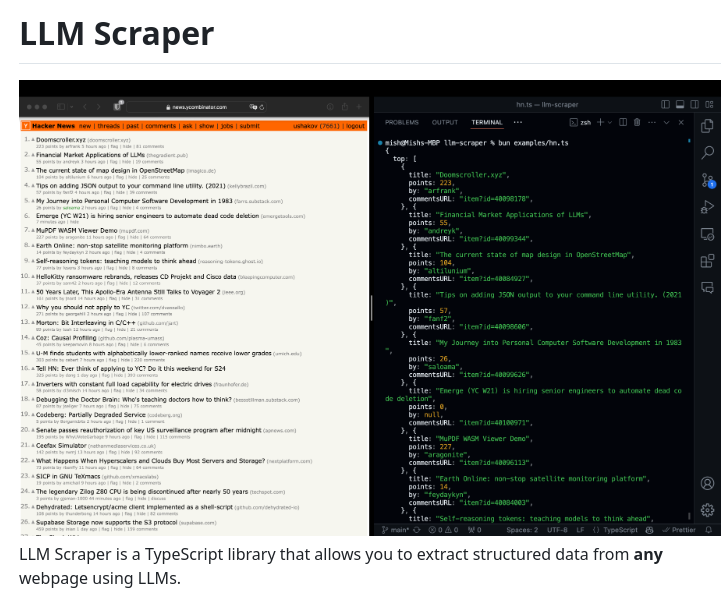
Task: Open the Manage gear icon
Action: [707, 509]
